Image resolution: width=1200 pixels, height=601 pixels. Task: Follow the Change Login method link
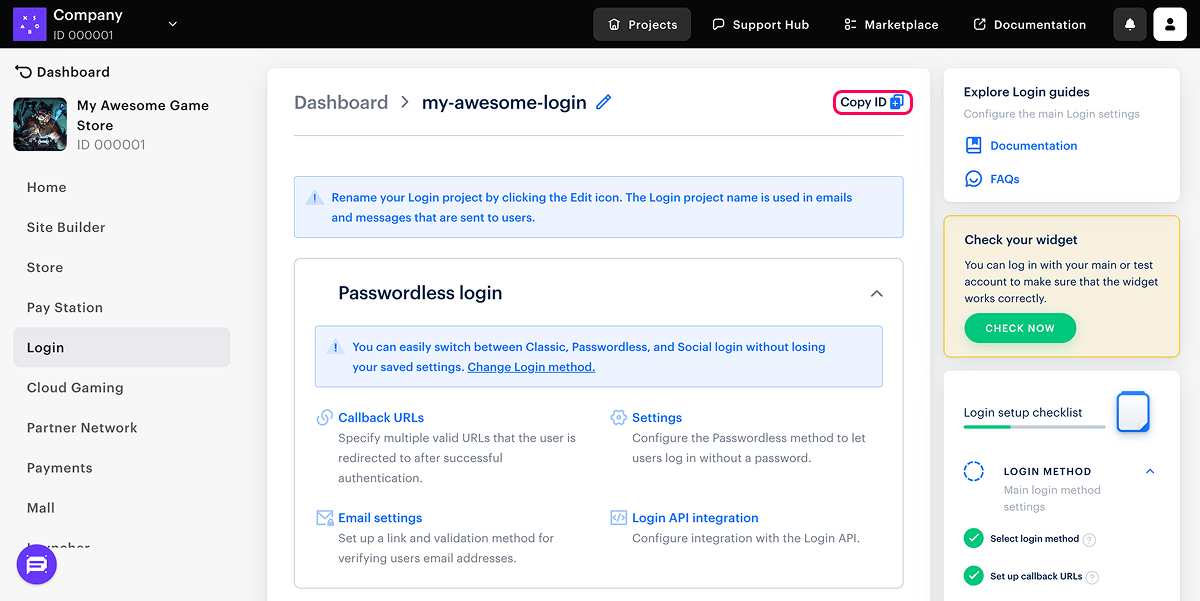[531, 367]
